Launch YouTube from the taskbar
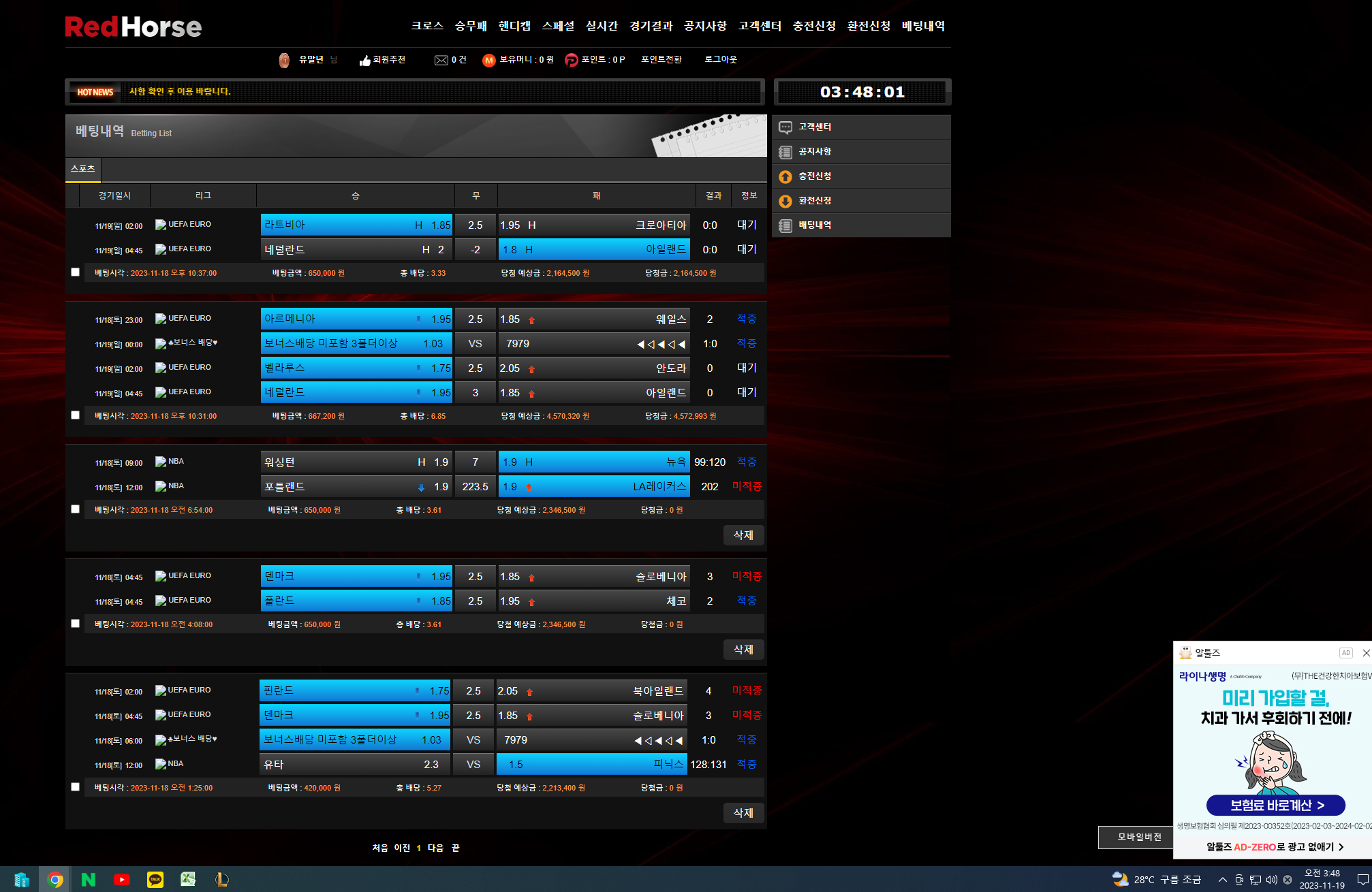 (122, 879)
